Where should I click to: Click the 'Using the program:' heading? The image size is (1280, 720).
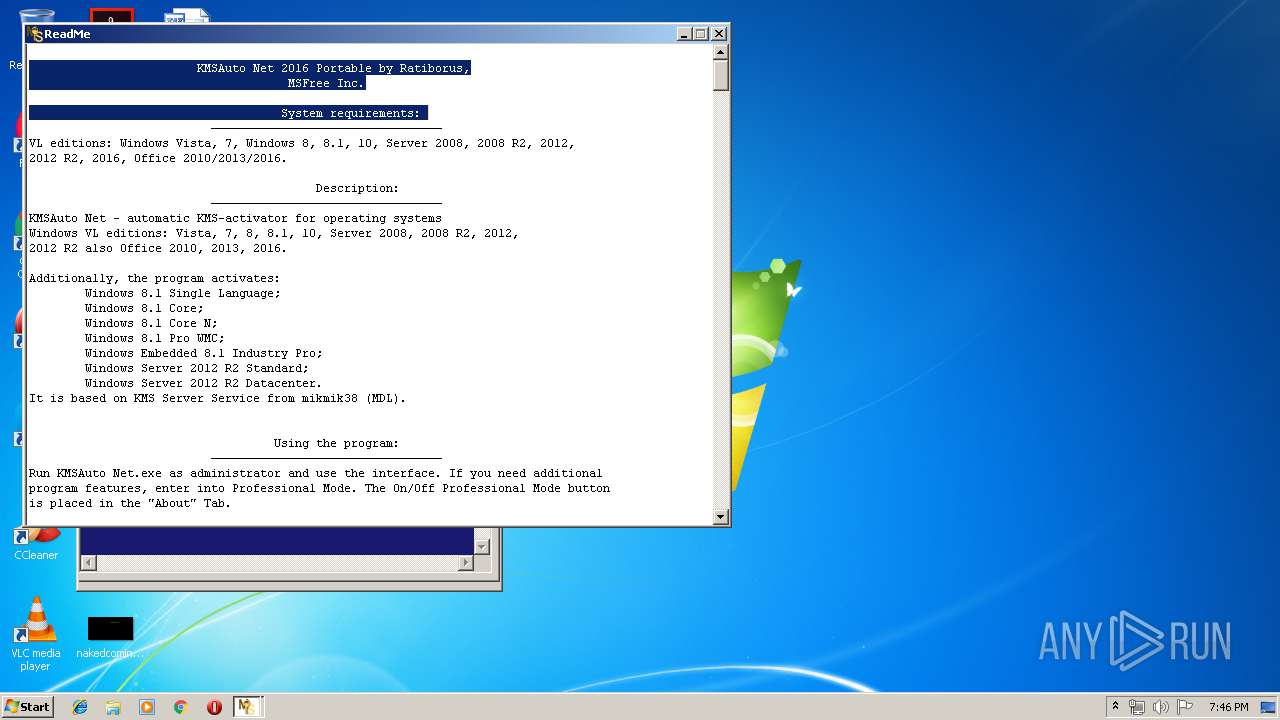tap(336, 443)
